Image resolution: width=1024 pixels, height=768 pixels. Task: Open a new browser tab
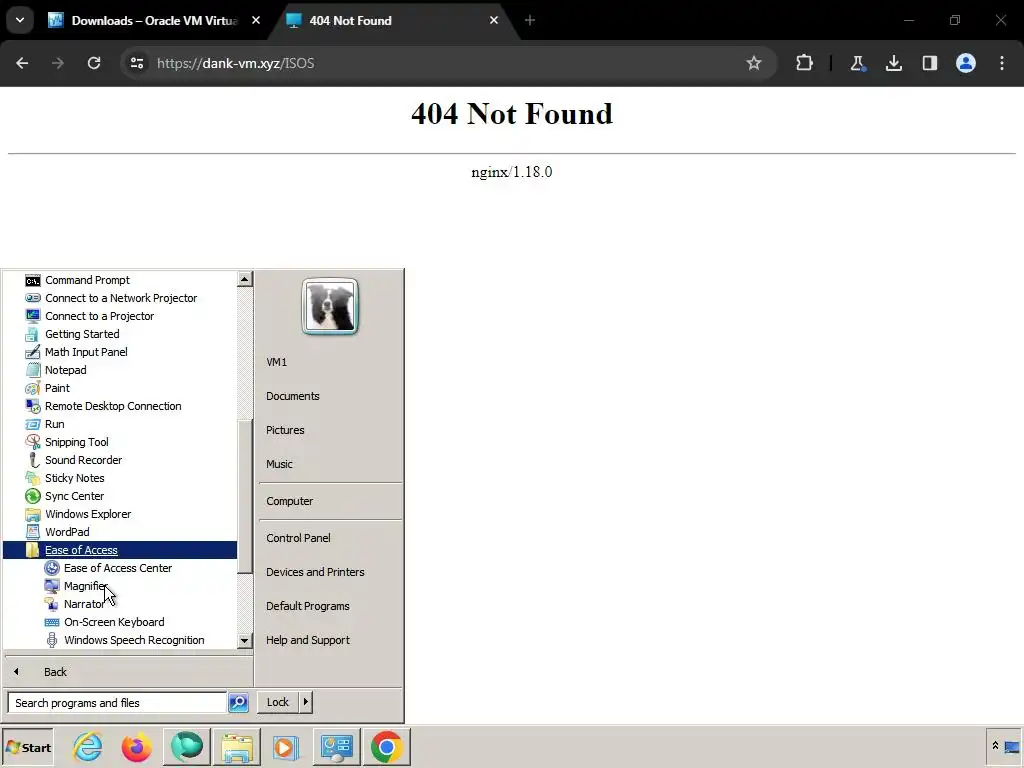coord(530,21)
